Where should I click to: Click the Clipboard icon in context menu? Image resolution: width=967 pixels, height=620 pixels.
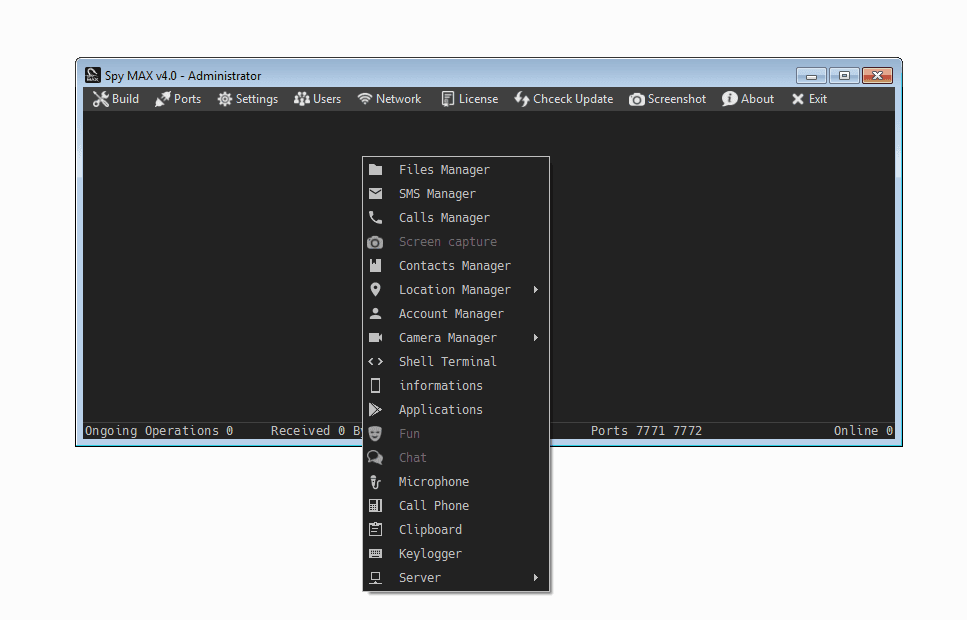click(x=376, y=530)
